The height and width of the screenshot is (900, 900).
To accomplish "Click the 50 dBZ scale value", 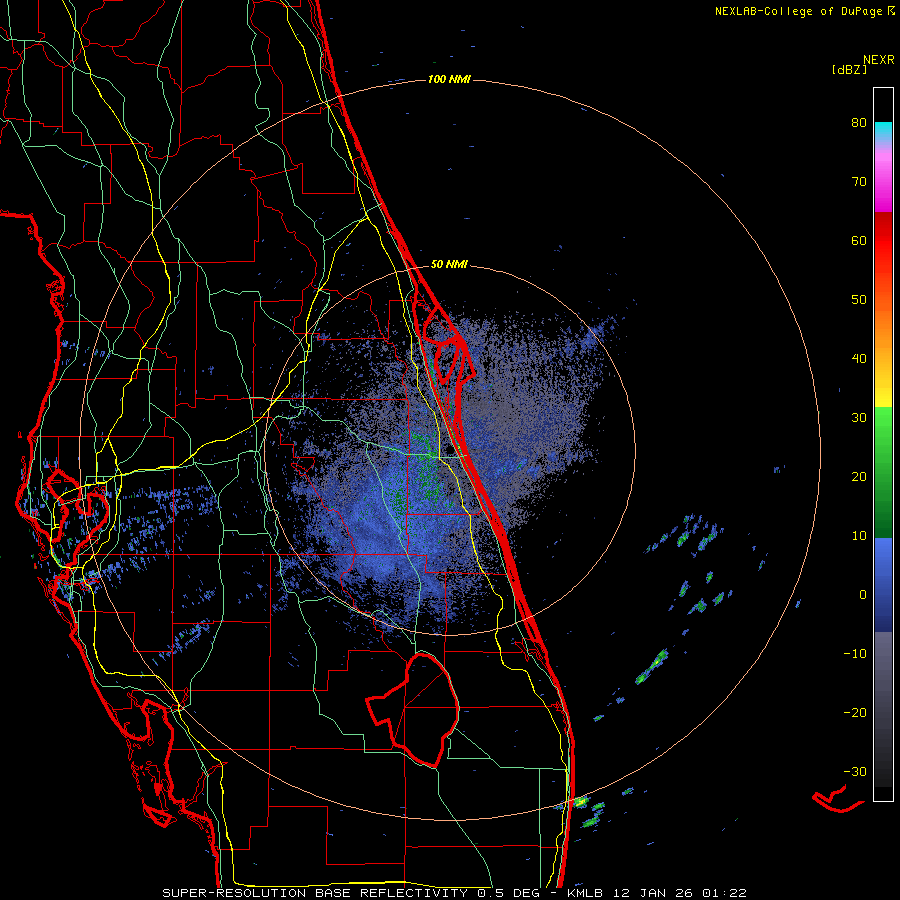I will coord(859,300).
